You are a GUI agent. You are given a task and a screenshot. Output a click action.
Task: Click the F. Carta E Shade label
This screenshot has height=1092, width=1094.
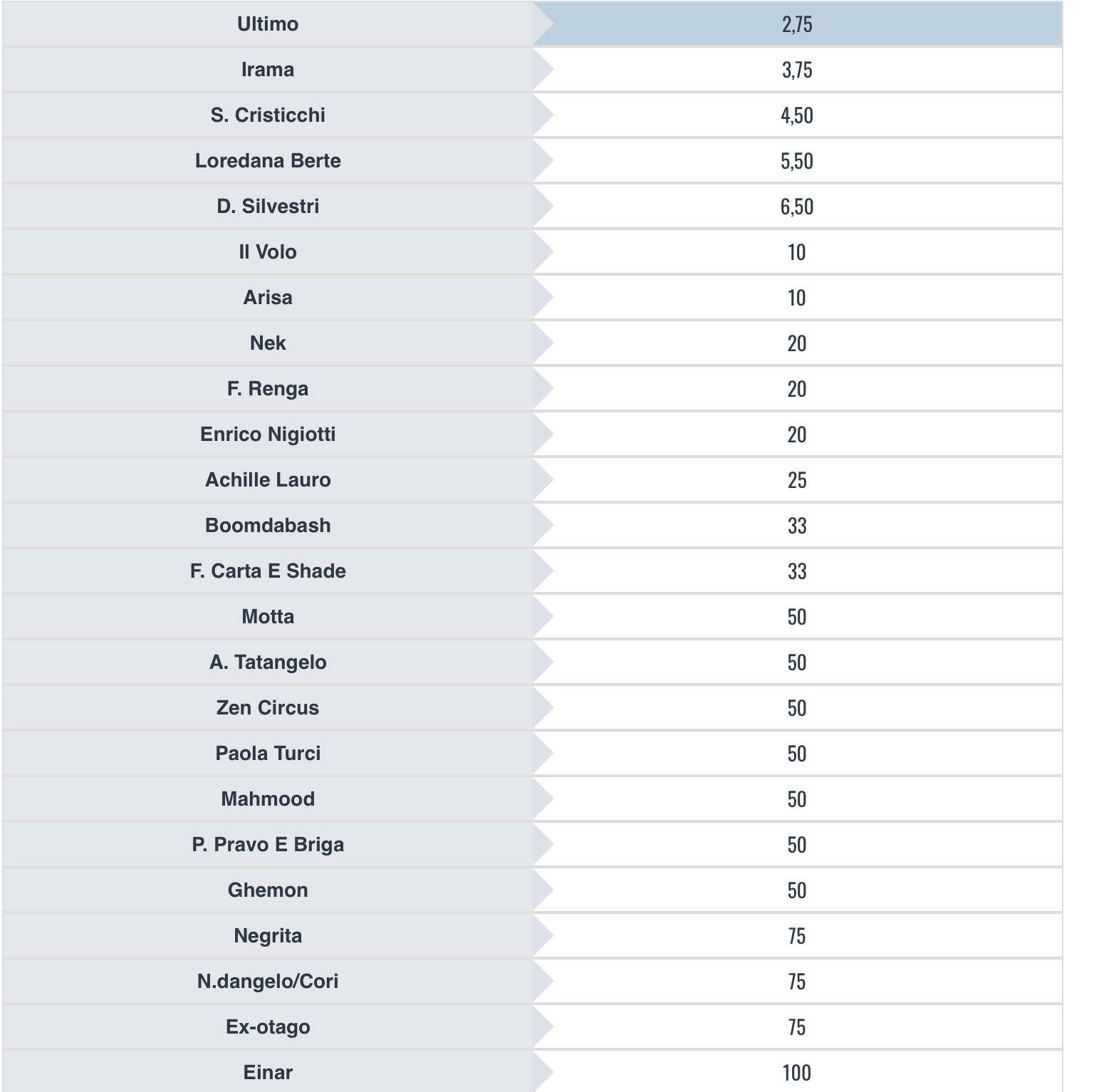[268, 571]
